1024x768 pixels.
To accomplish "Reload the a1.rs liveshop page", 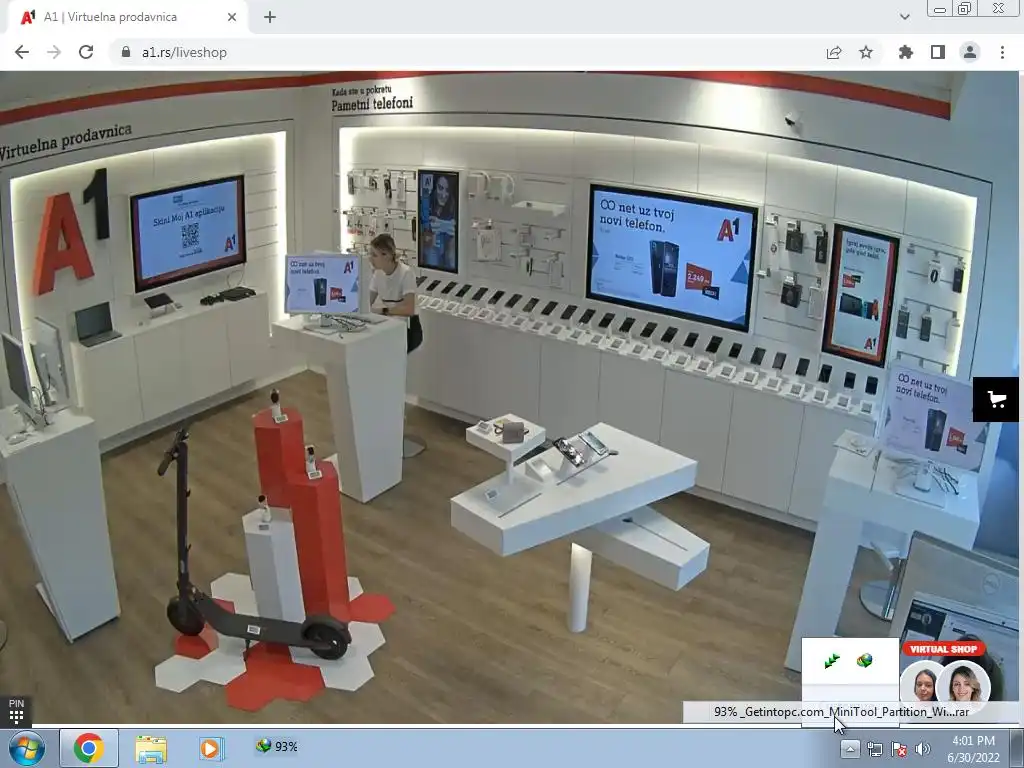I will coord(86,52).
